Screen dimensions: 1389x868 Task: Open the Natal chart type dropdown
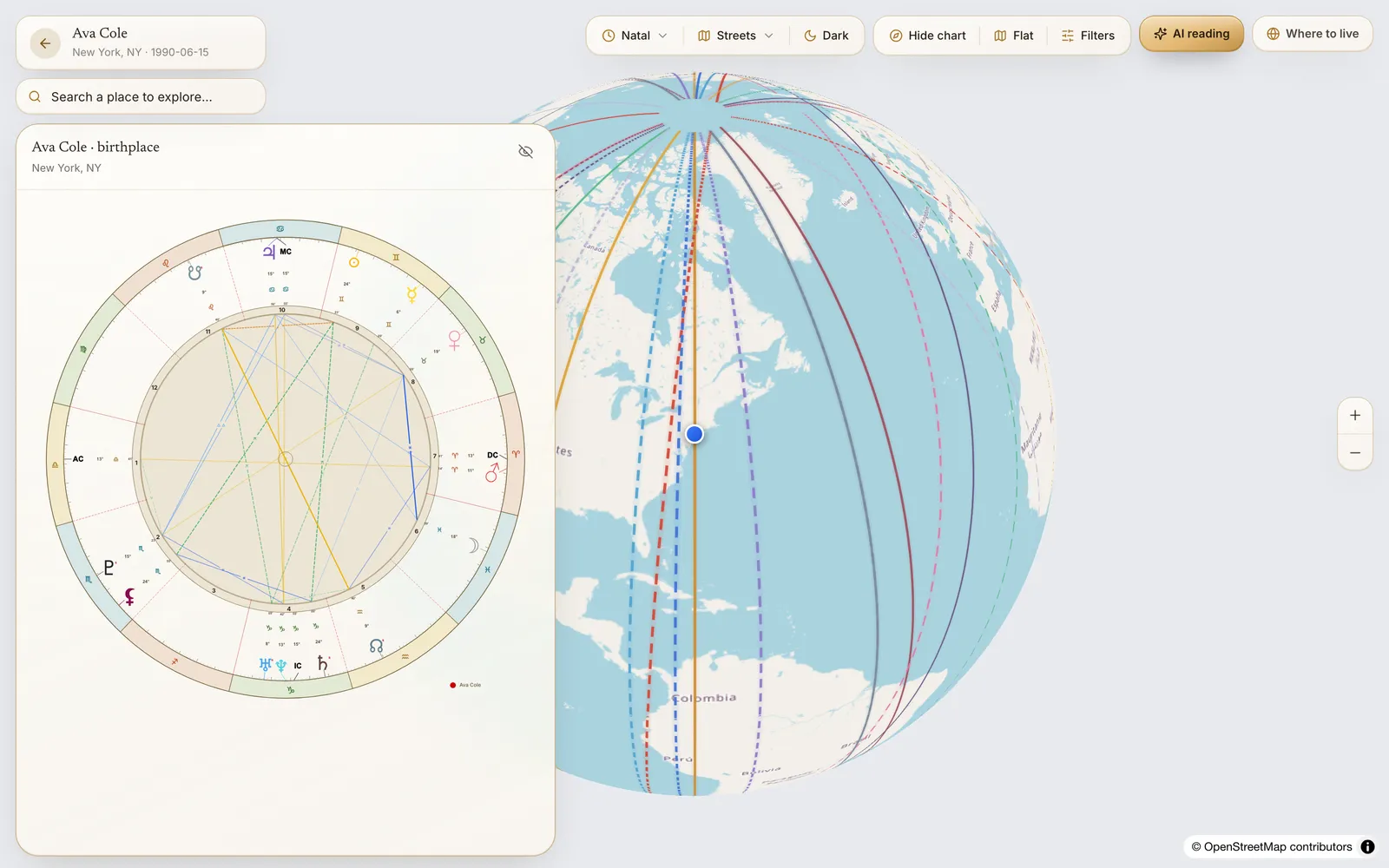pos(635,36)
